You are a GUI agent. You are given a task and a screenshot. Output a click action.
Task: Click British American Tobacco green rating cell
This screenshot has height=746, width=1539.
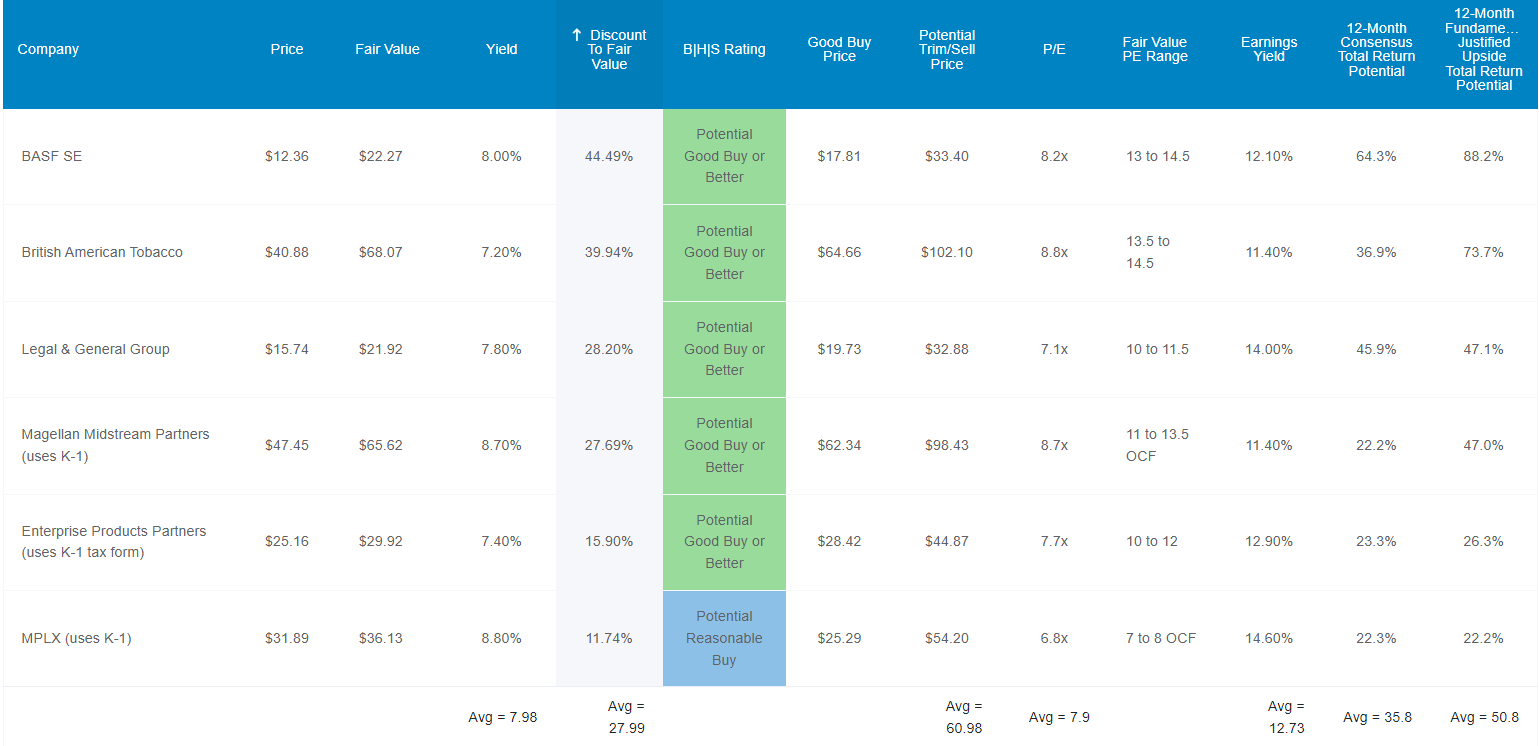pos(724,252)
